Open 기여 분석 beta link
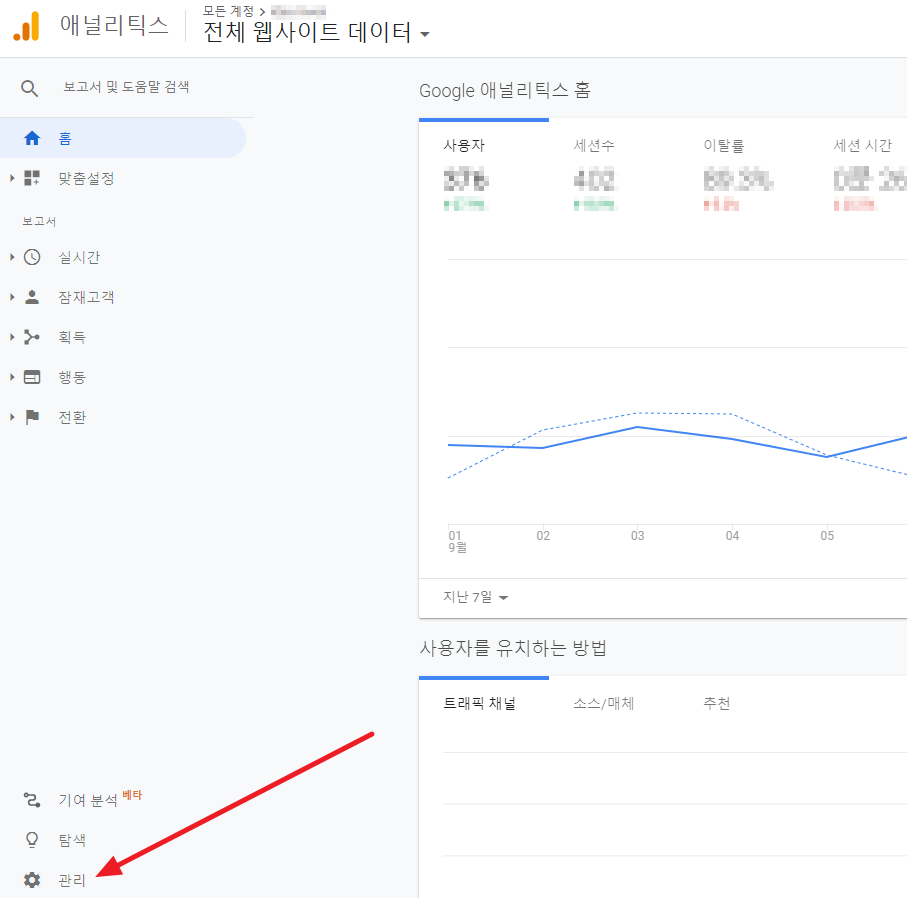Screen dimensions: 907x898 click(88, 800)
